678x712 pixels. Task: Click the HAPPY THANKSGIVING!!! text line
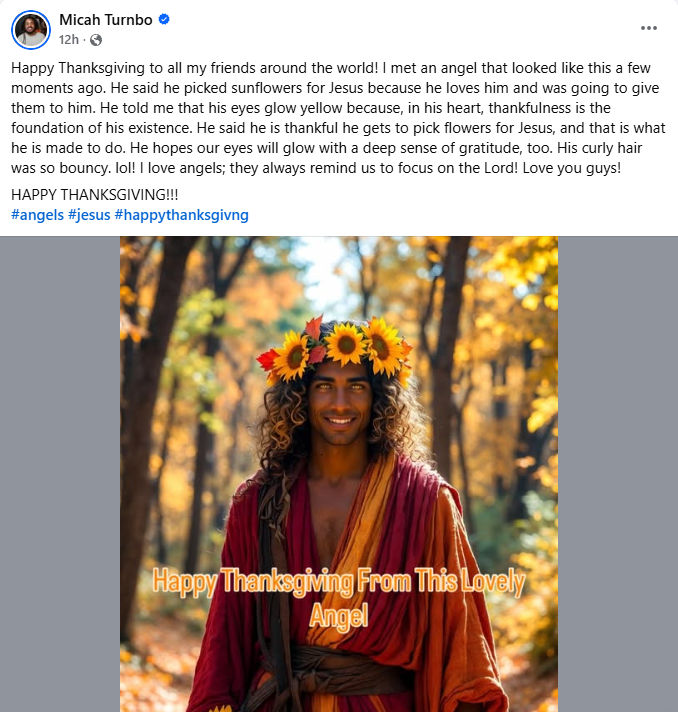(94, 195)
